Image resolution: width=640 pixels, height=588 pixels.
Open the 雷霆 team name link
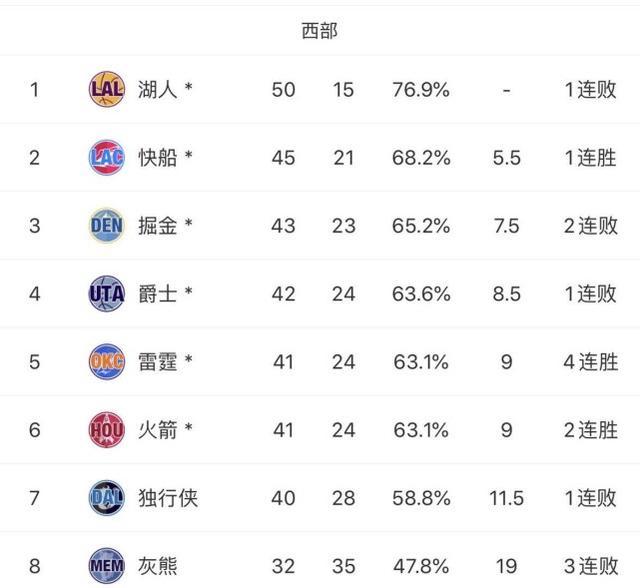157,362
